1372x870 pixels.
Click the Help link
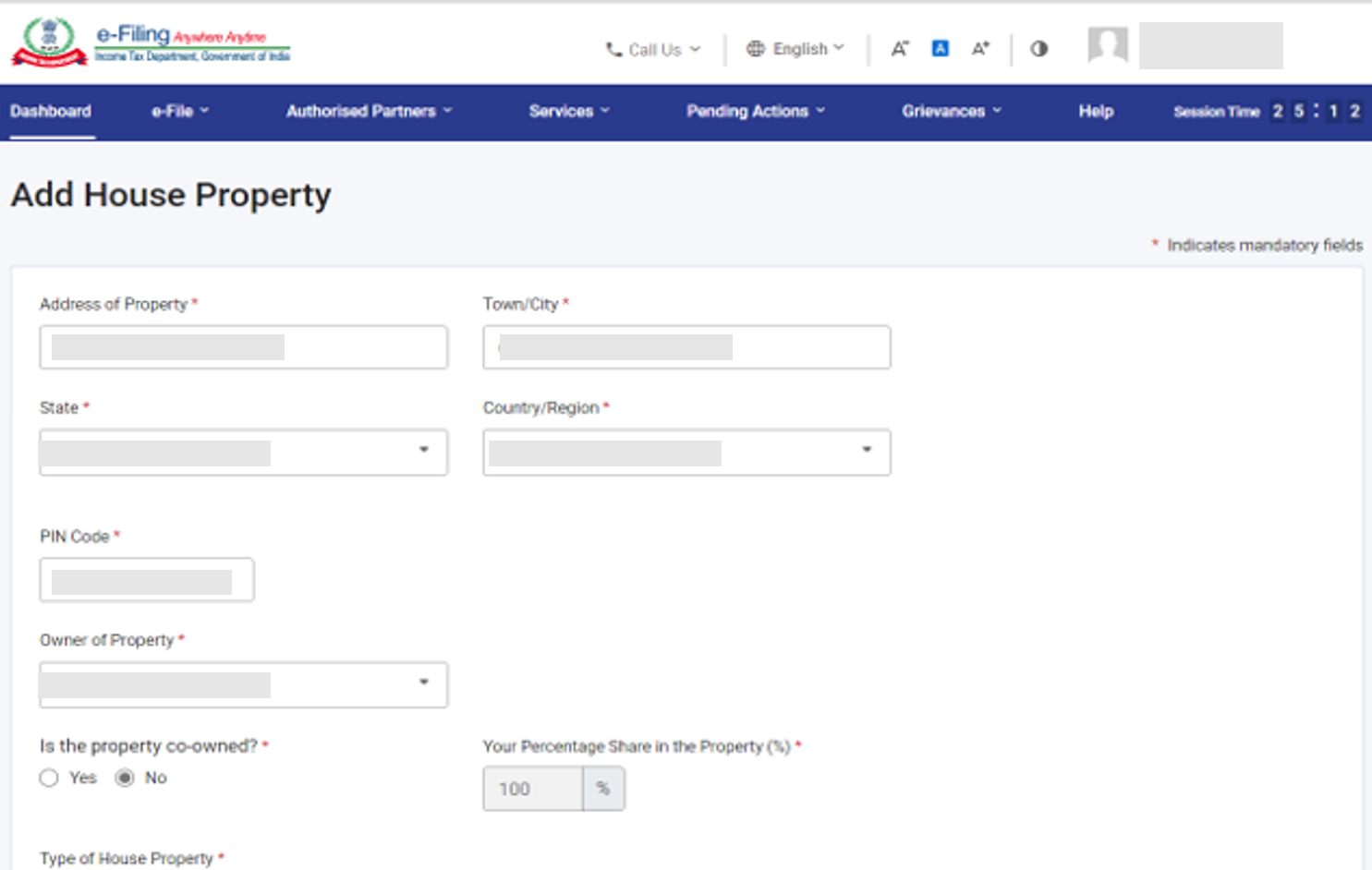pos(1096,111)
